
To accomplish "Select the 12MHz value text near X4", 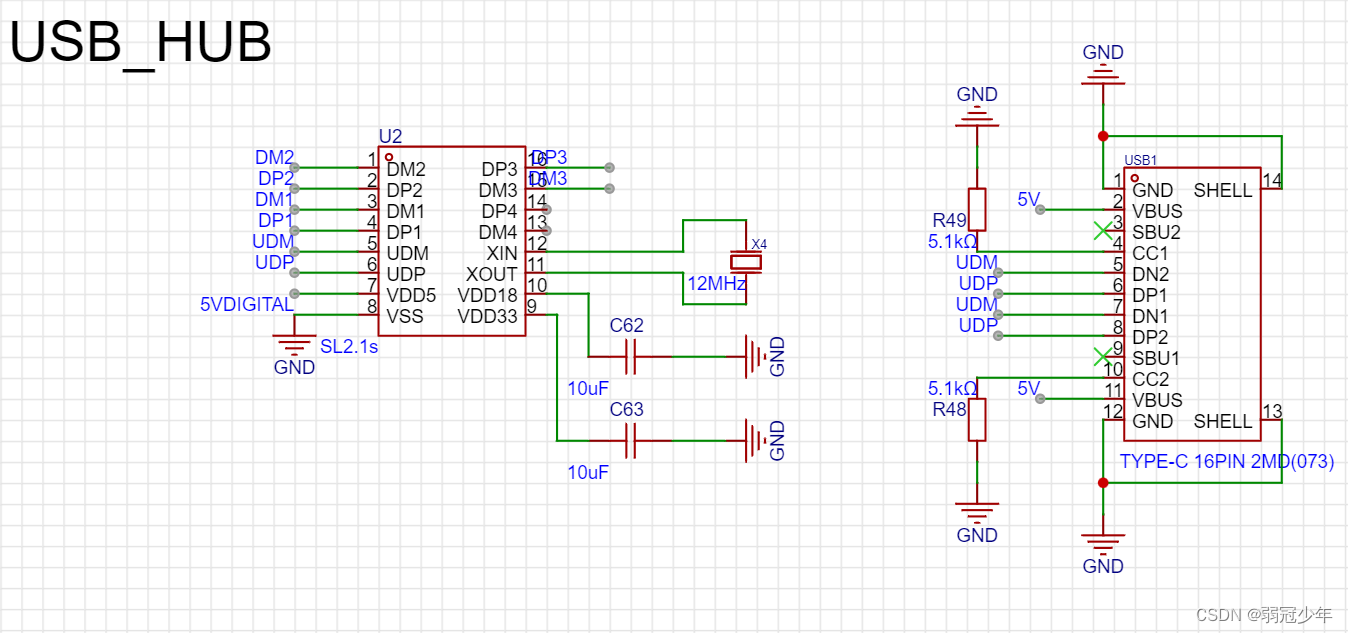I will [714, 284].
